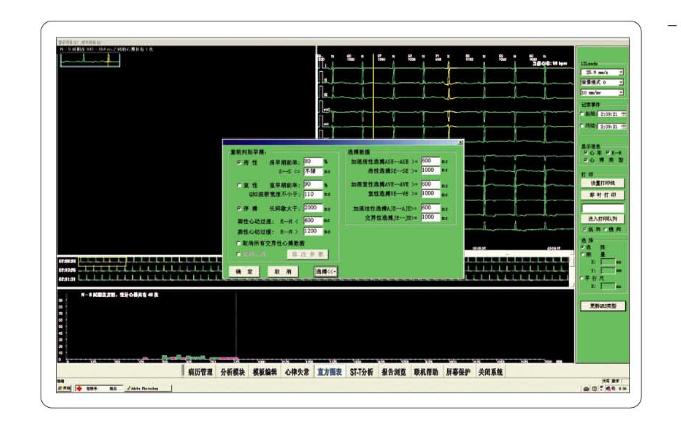The width and height of the screenshot is (681, 439).
Task: Open the 病历管理 tab
Action: point(200,372)
